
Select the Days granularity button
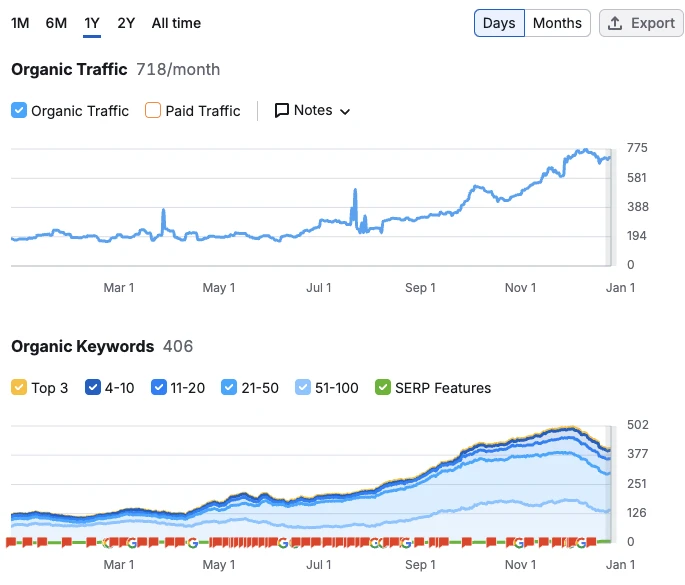pos(499,23)
